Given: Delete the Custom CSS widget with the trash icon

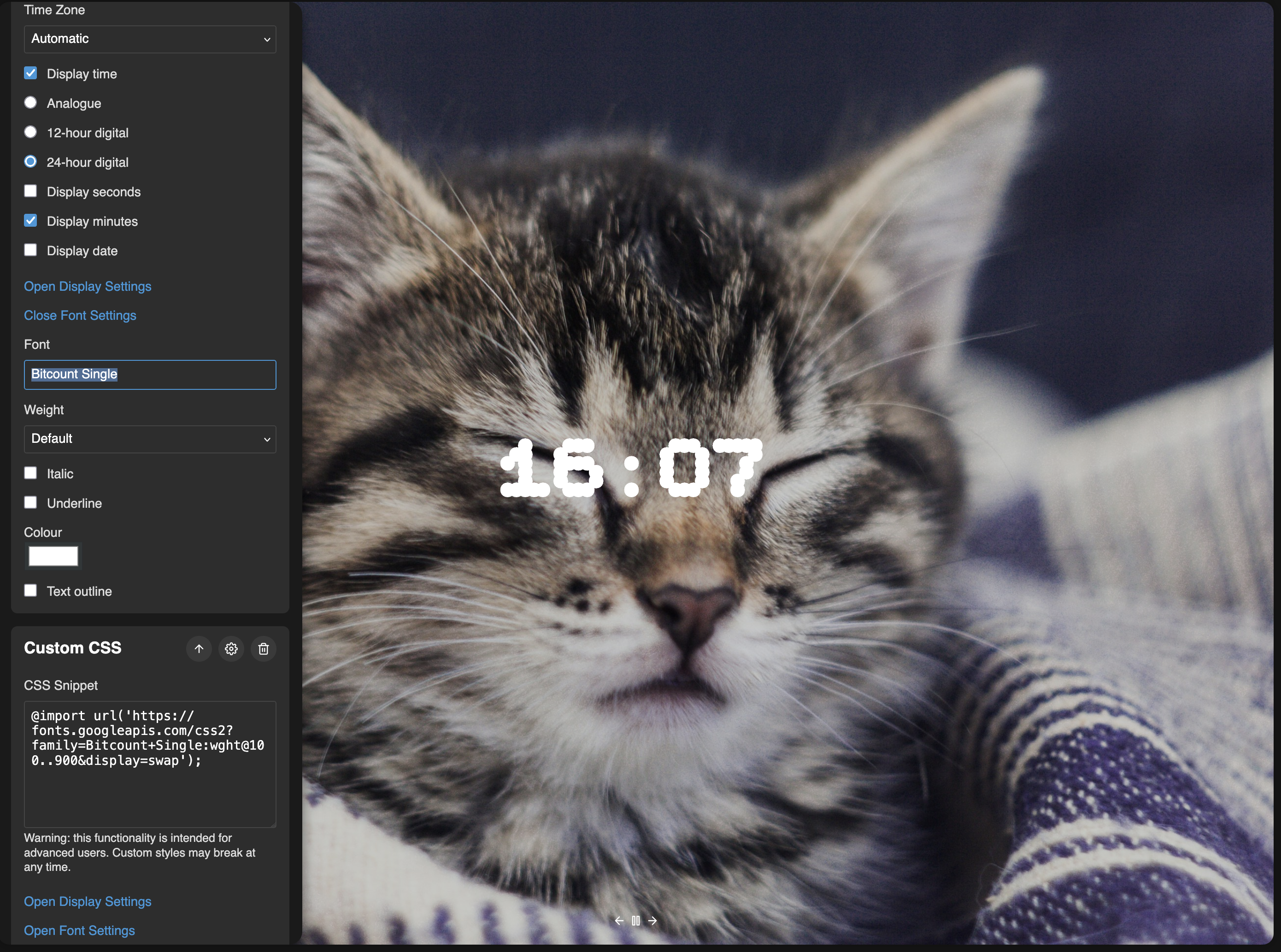Looking at the screenshot, I should (x=264, y=649).
